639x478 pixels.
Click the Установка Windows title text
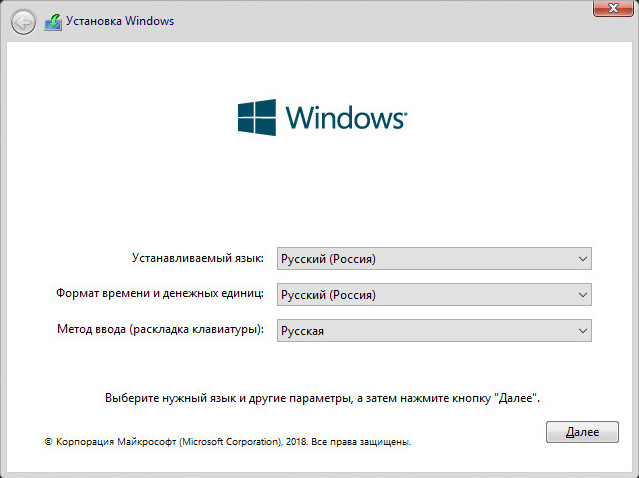(120, 21)
